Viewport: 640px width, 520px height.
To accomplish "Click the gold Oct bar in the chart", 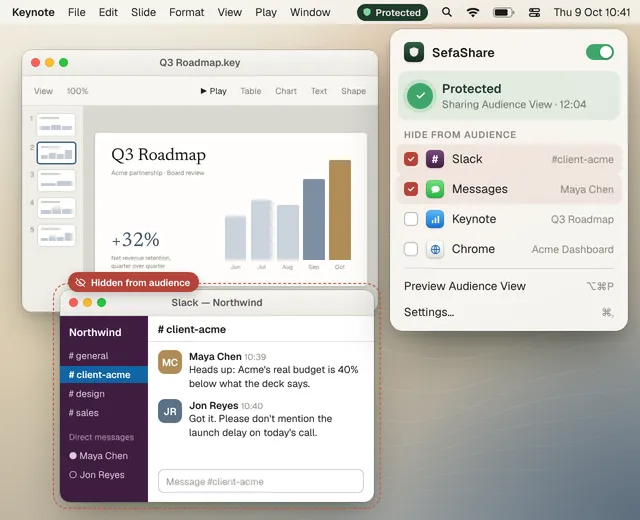I will tap(340, 210).
